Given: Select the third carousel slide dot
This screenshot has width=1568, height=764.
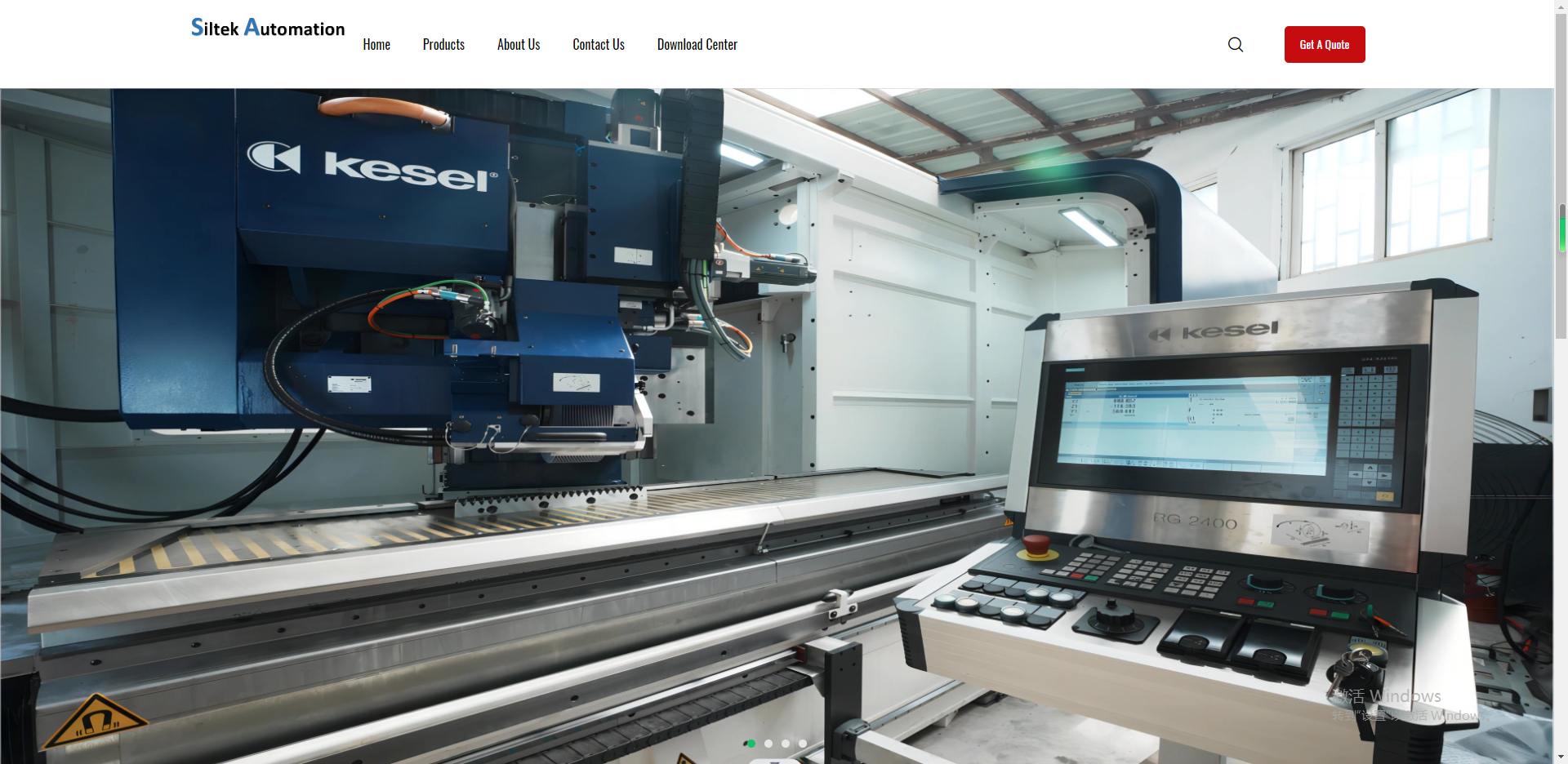Looking at the screenshot, I should pyautogui.click(x=786, y=744).
